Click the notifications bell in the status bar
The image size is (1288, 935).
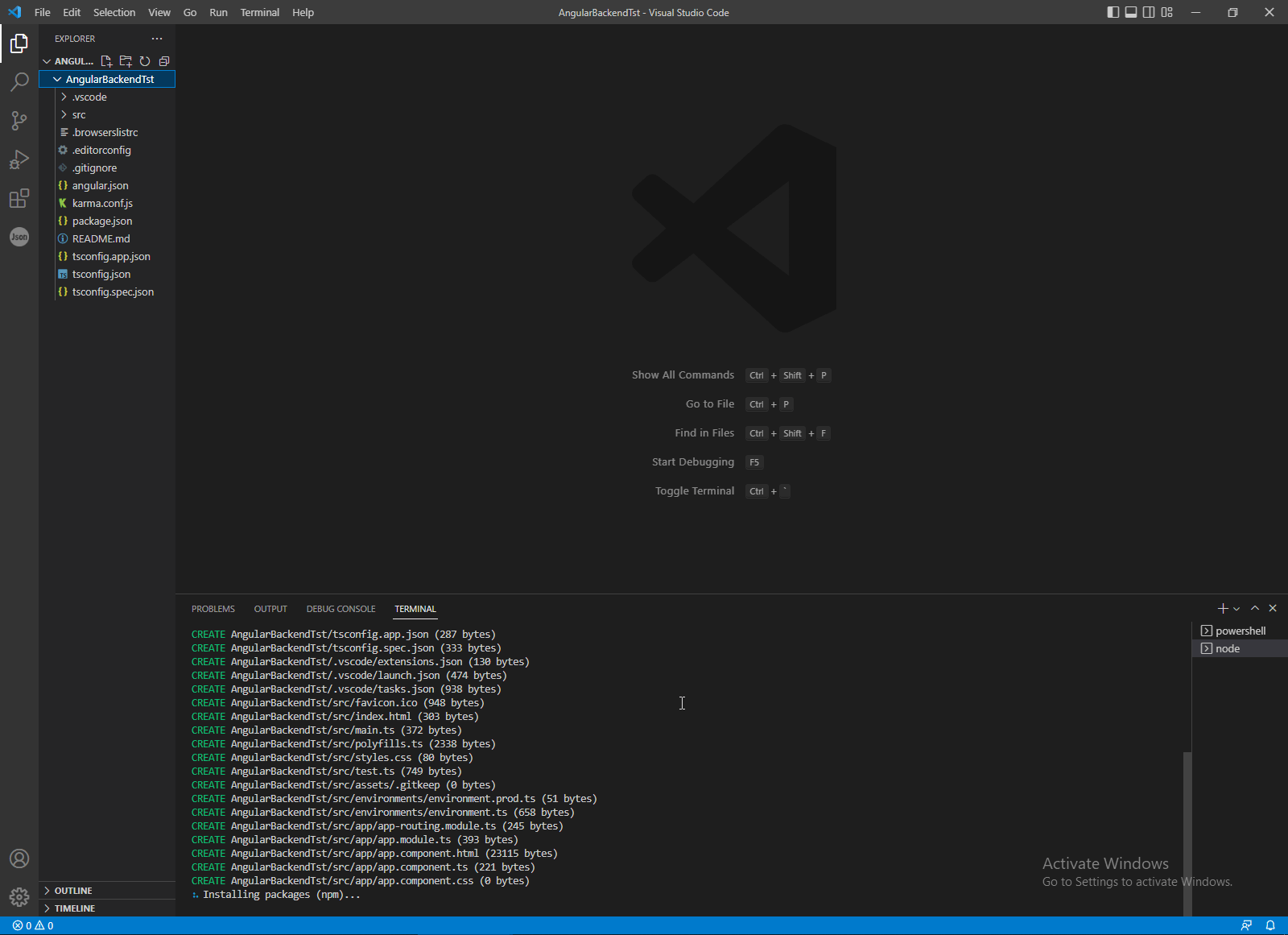point(1270,925)
